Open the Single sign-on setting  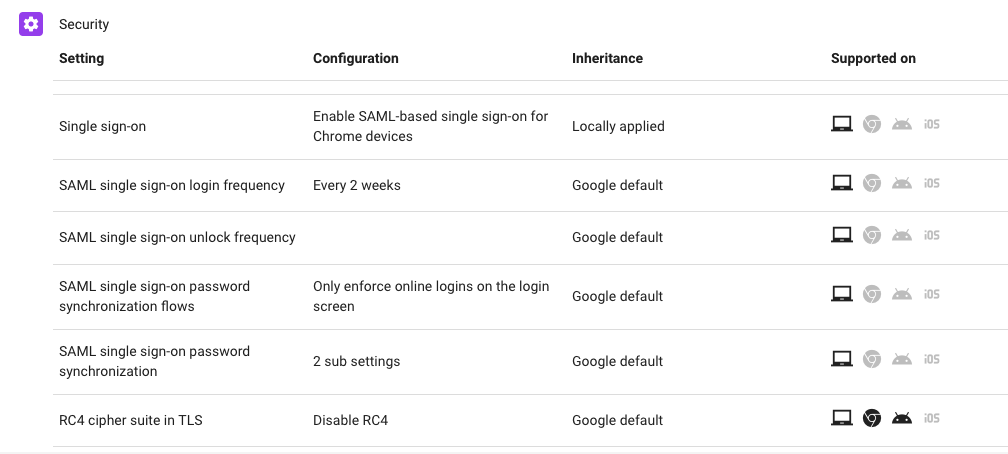pyautogui.click(x=102, y=127)
